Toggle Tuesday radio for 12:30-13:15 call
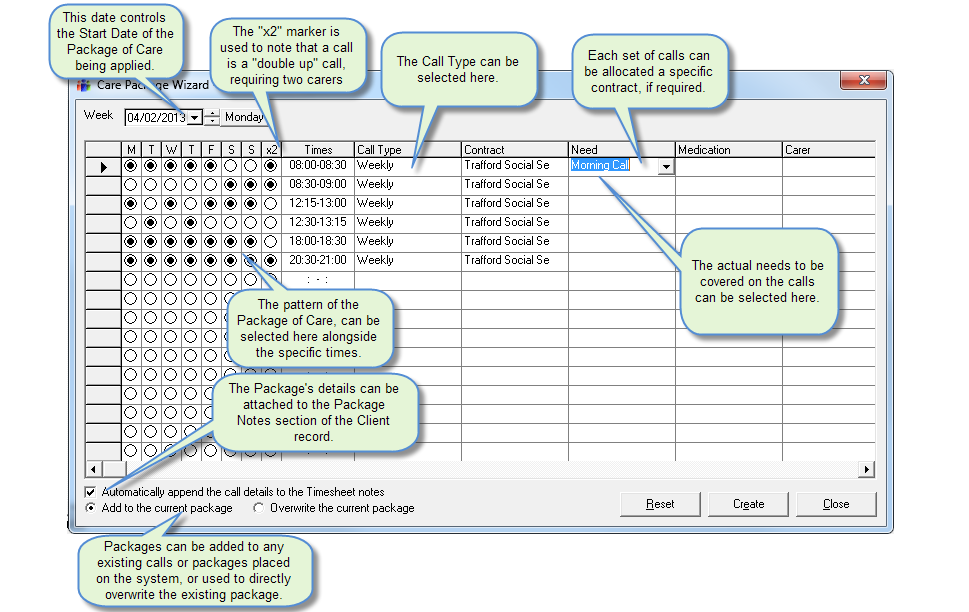 click(150, 223)
